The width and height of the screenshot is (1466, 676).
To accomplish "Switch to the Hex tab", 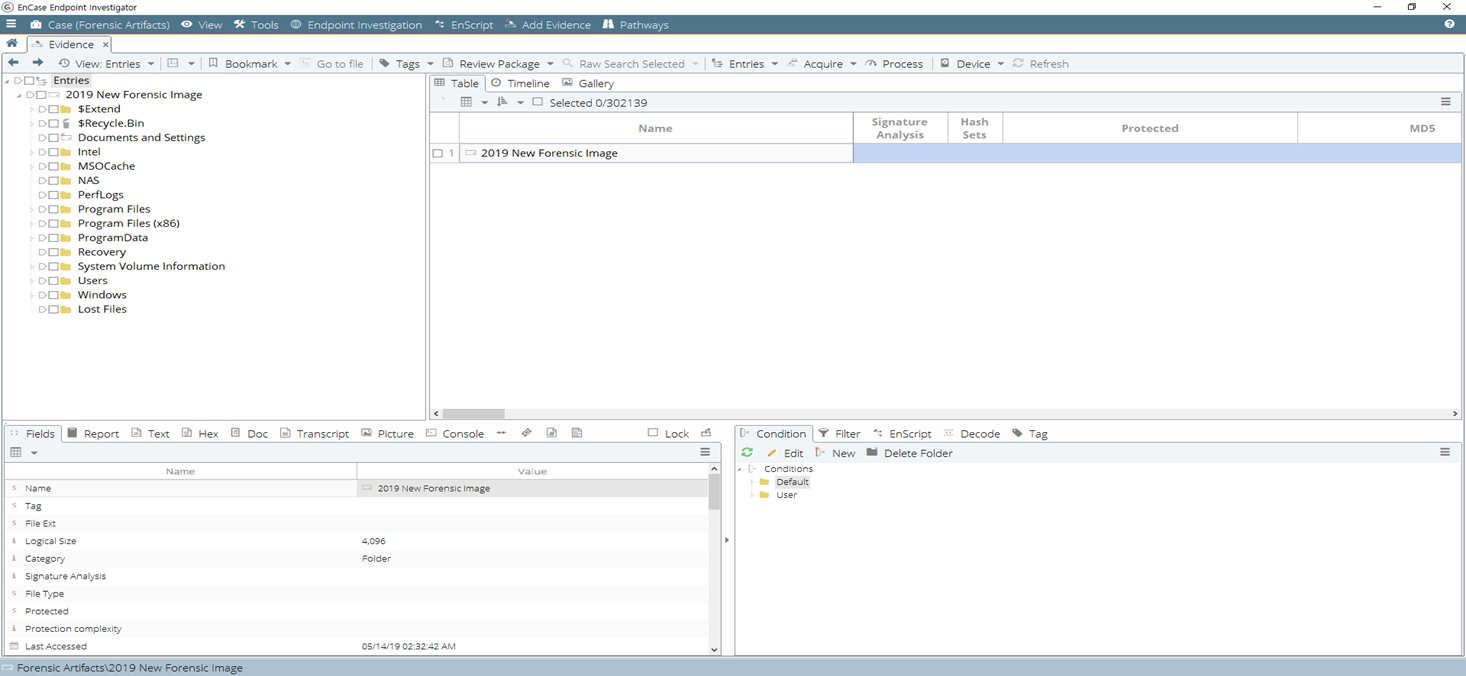I will click(200, 434).
